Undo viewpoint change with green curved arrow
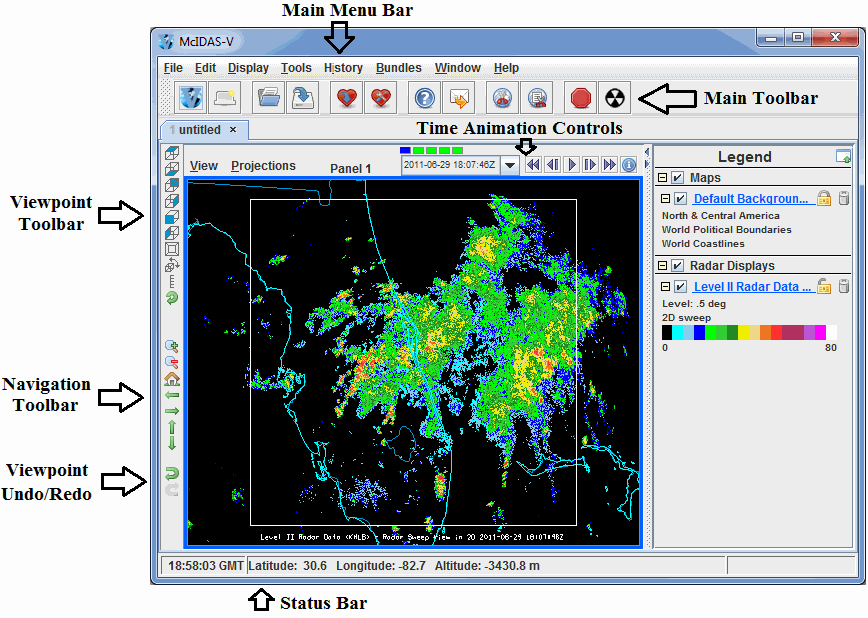 pyautogui.click(x=172, y=473)
